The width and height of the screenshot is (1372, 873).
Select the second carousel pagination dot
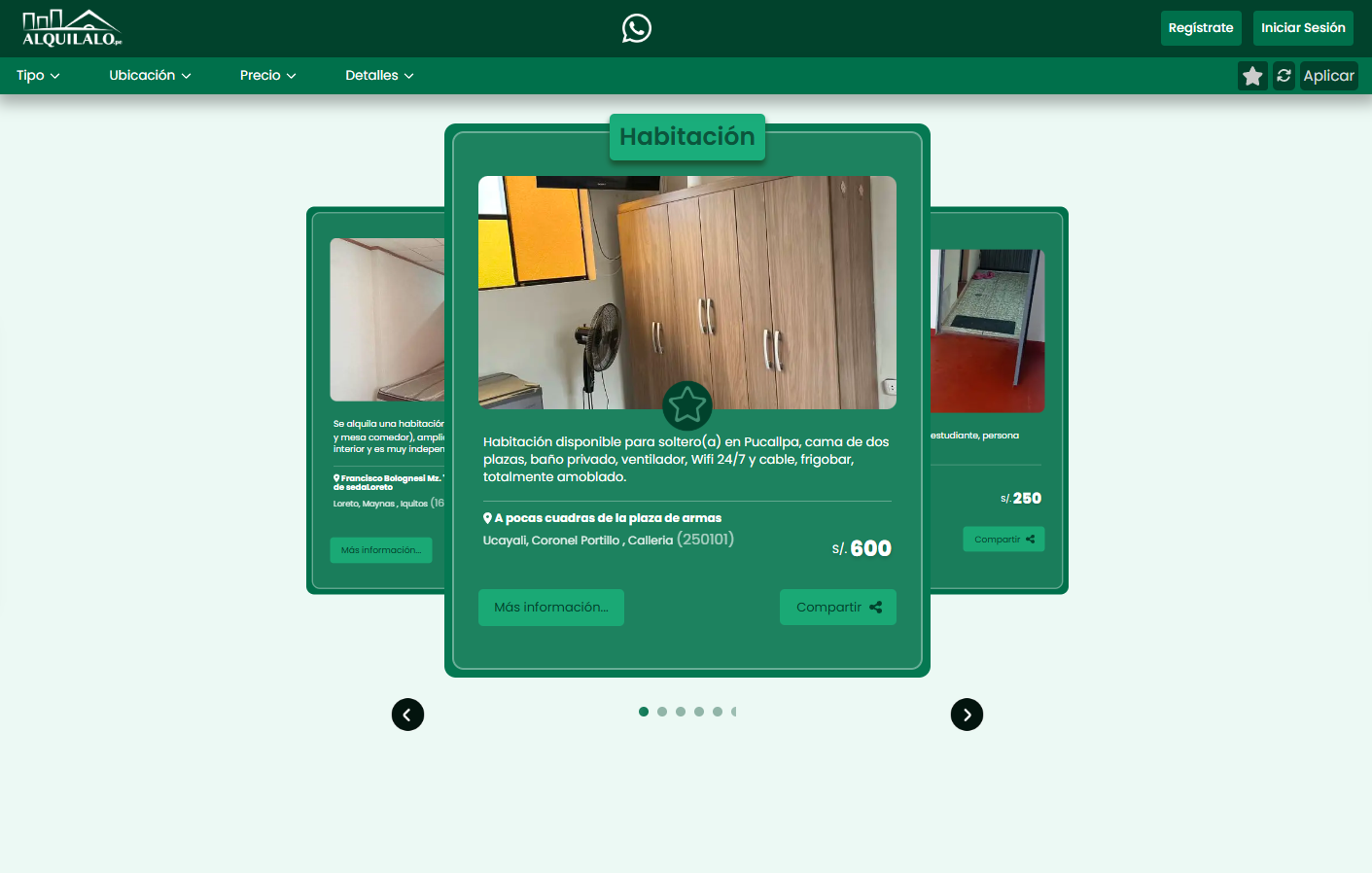[662, 711]
